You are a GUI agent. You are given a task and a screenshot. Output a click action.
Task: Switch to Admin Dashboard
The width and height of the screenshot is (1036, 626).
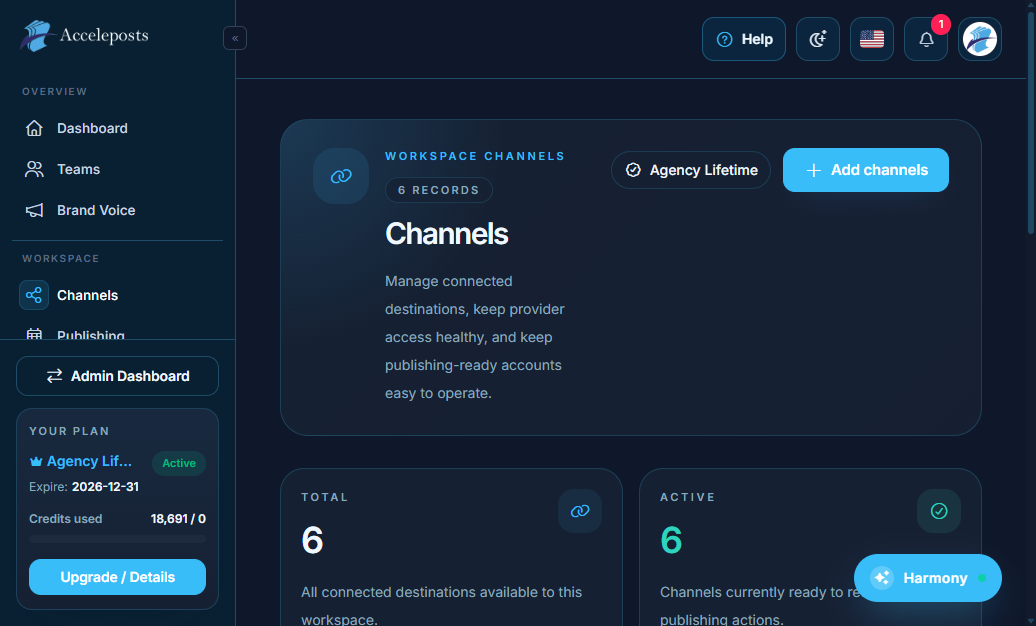pos(118,376)
